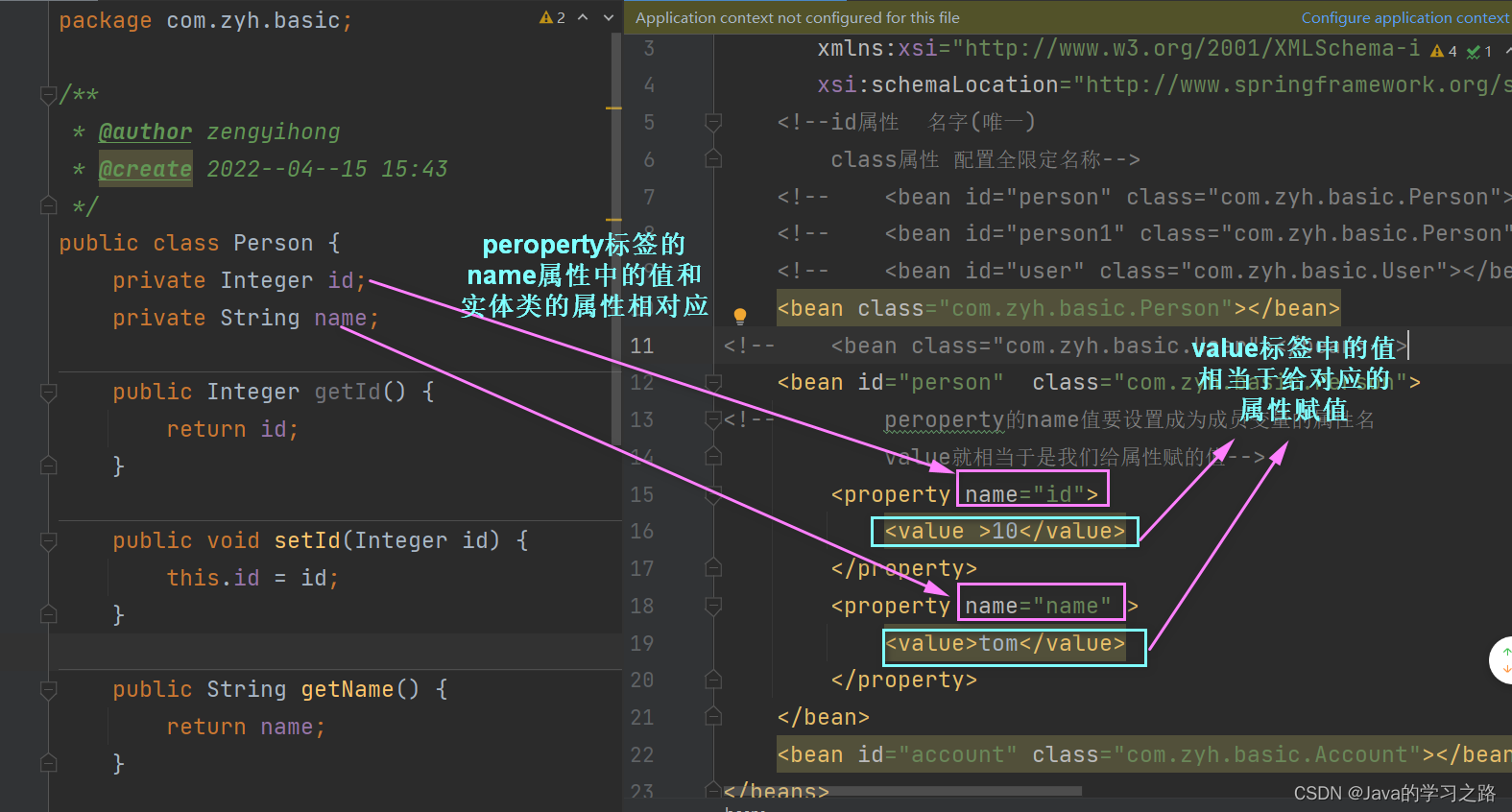Click the xmlns:xsi attribute line
The width and height of the screenshot is (1512, 812).
point(1118,48)
